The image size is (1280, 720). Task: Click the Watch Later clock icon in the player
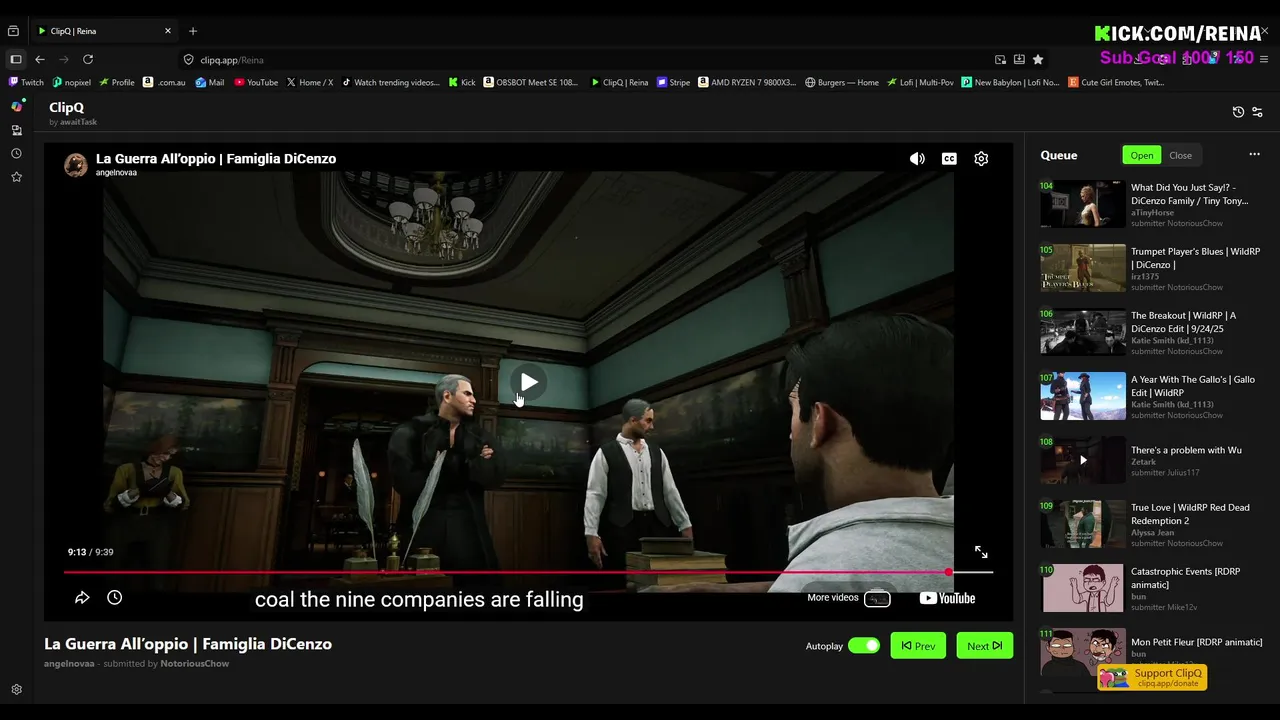click(115, 597)
